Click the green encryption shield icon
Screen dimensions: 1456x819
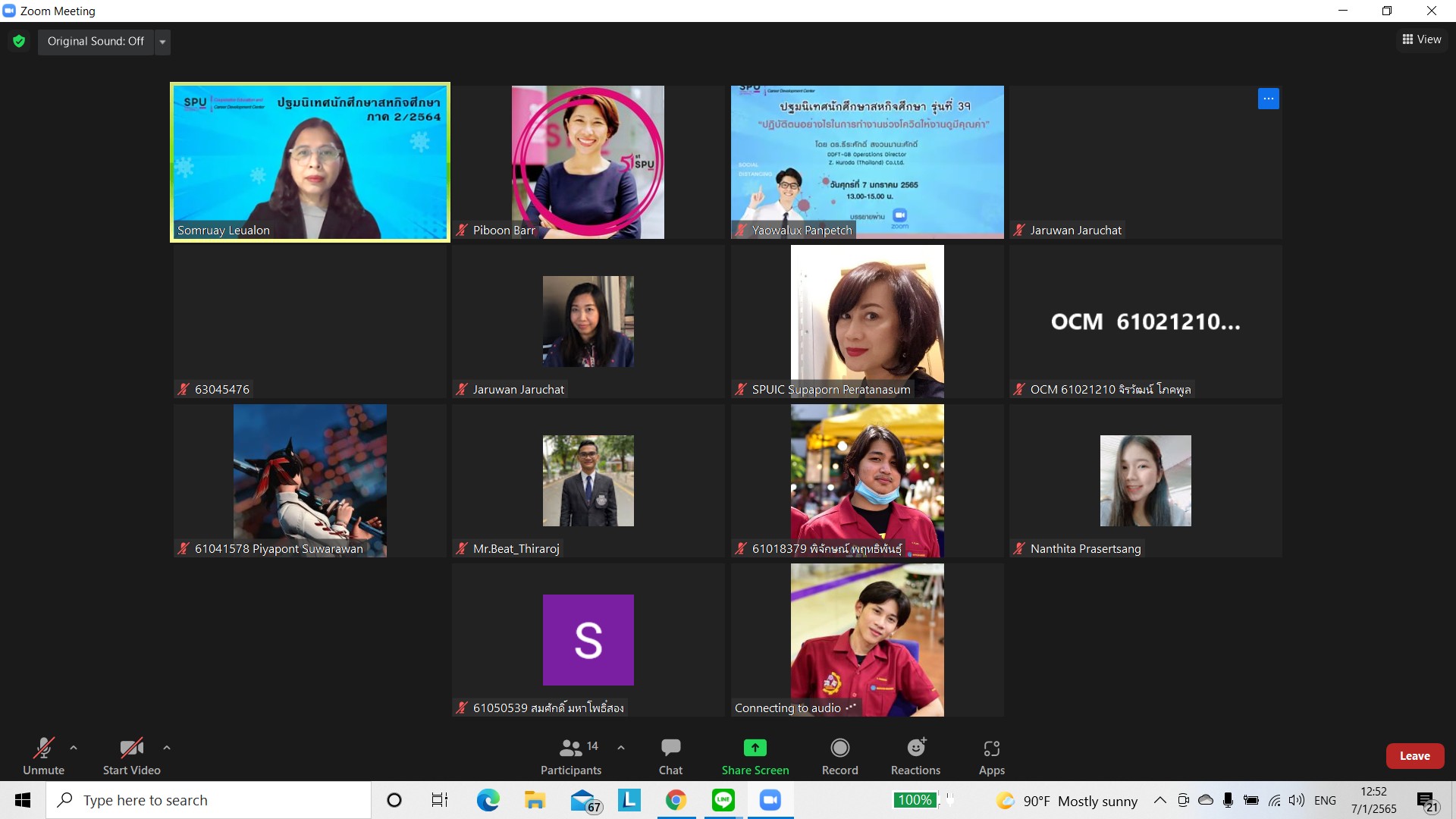point(19,41)
